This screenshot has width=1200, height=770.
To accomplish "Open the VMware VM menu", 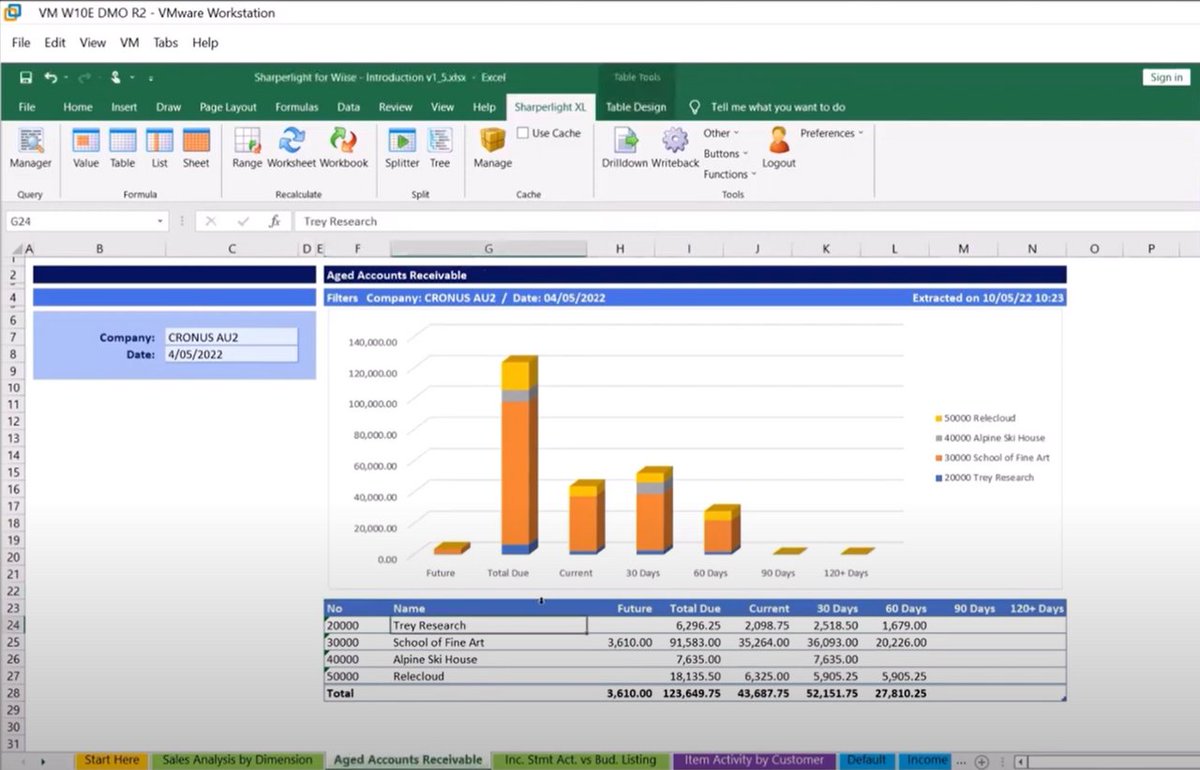I will (129, 43).
